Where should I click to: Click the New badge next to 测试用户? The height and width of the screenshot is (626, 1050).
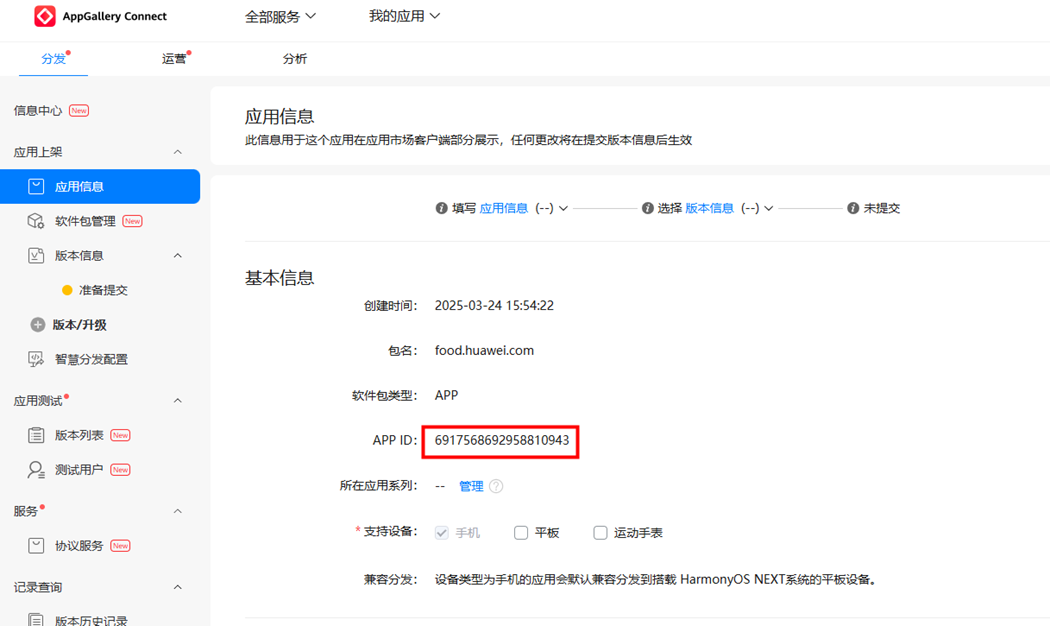pos(121,470)
